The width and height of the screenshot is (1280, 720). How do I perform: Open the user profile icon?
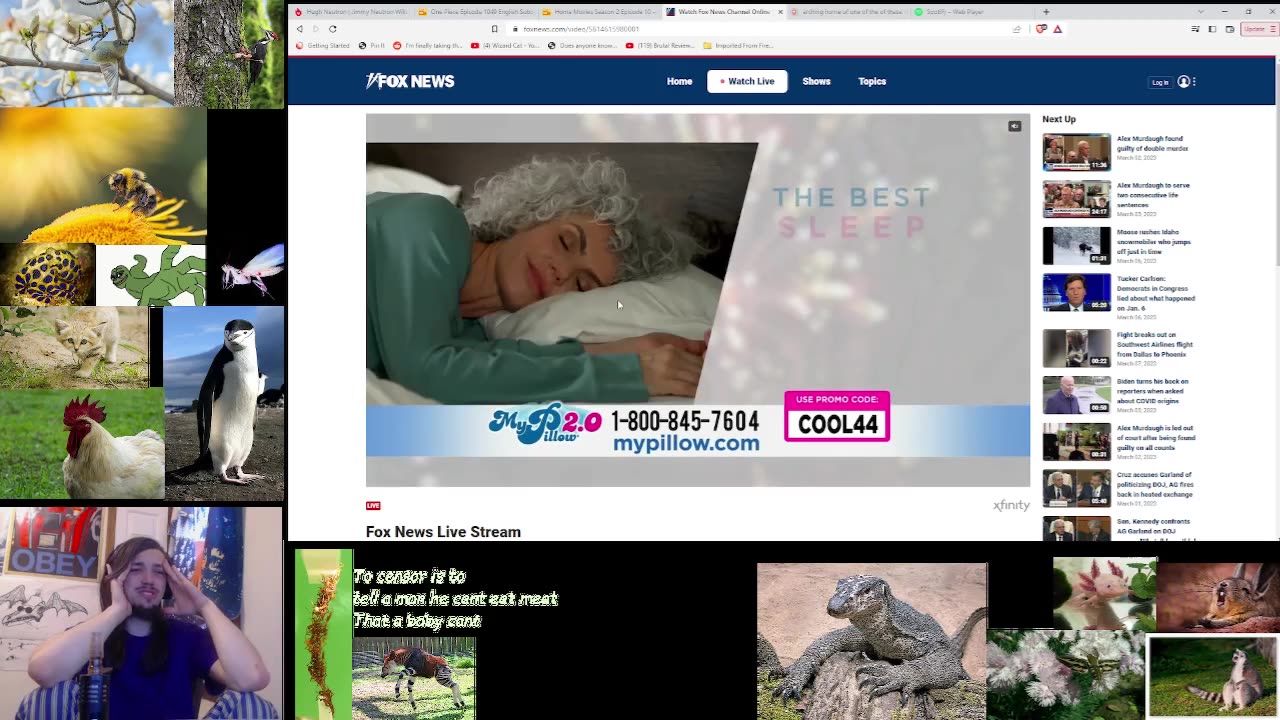[1183, 82]
